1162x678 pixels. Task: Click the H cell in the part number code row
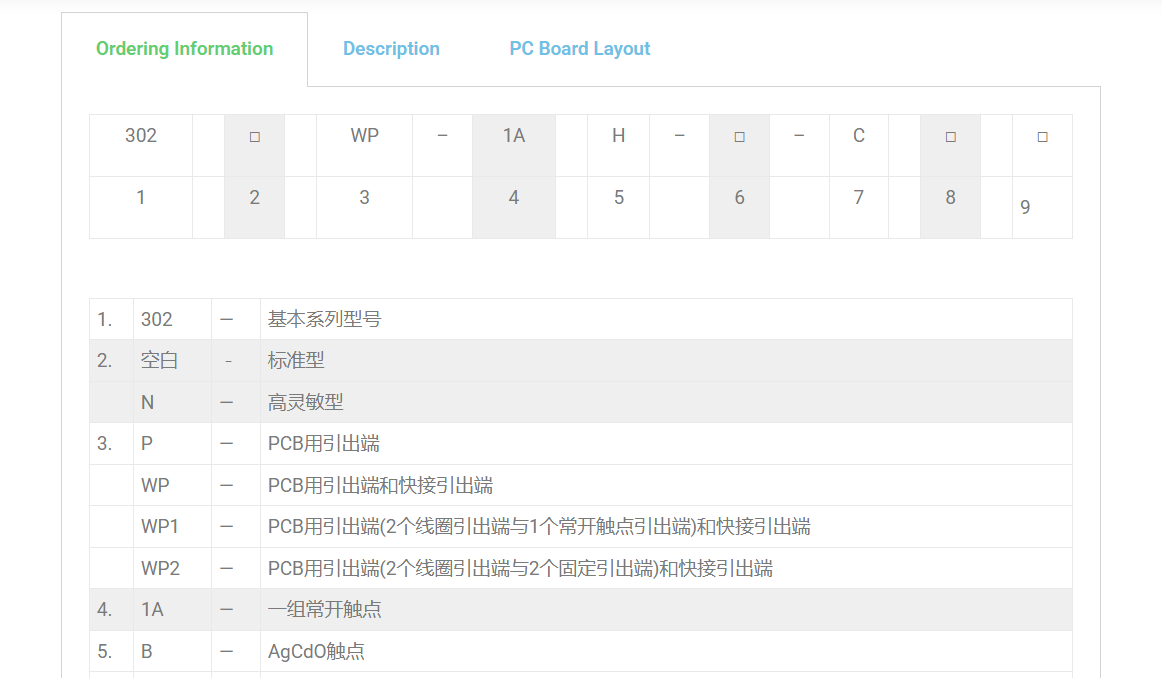click(618, 136)
